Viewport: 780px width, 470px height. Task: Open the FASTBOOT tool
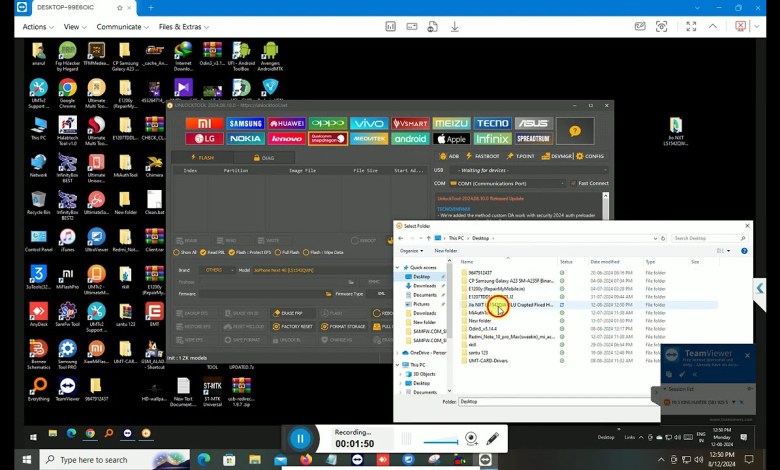(x=483, y=156)
